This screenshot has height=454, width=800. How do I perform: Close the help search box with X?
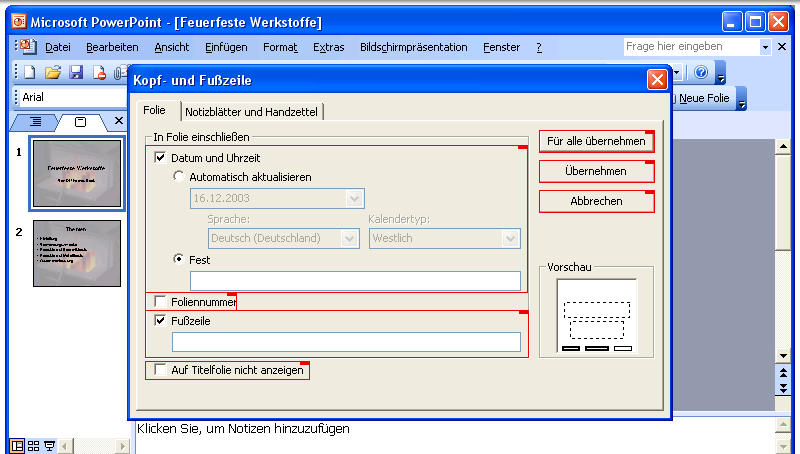coord(782,47)
